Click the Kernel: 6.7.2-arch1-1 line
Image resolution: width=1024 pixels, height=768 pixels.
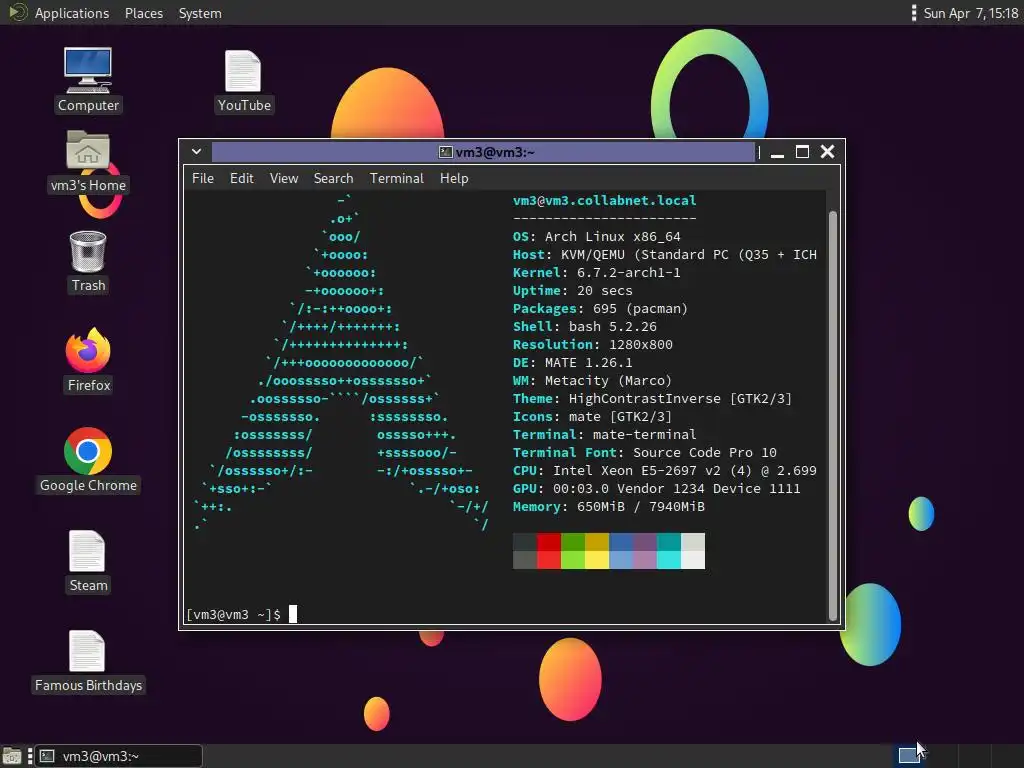click(597, 272)
